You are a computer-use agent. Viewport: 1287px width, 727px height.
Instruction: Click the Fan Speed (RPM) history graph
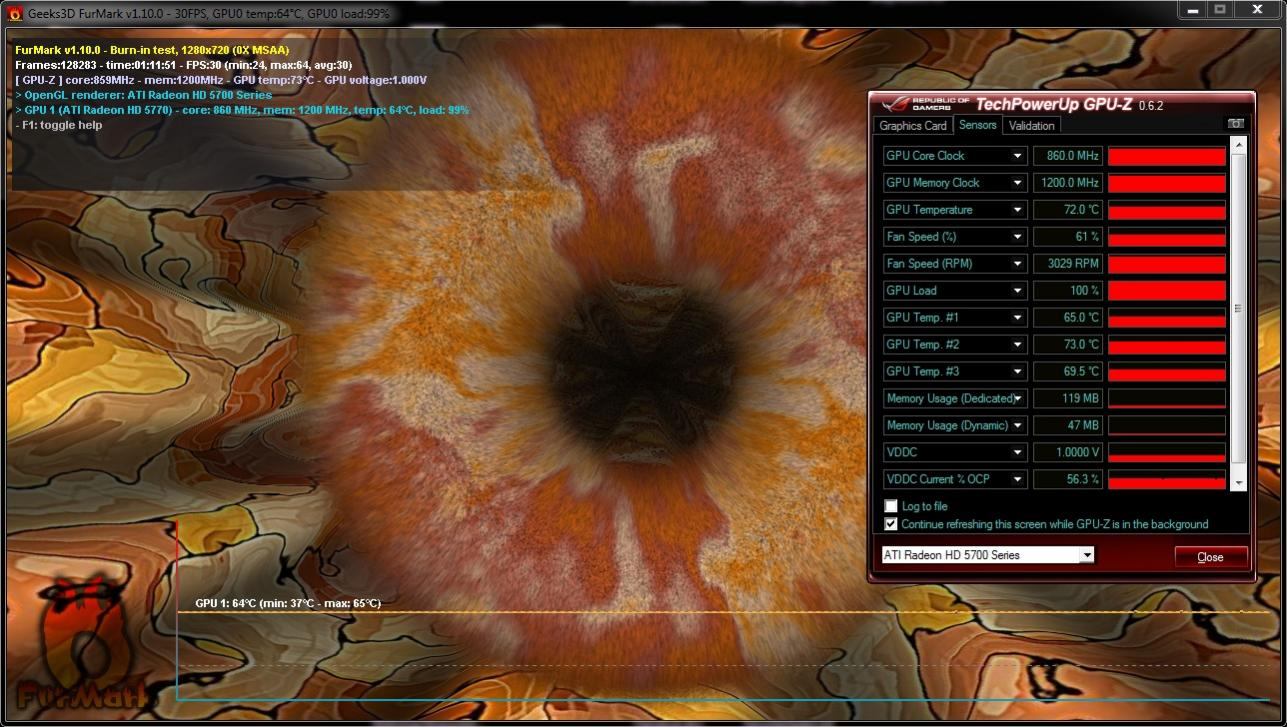click(1167, 264)
